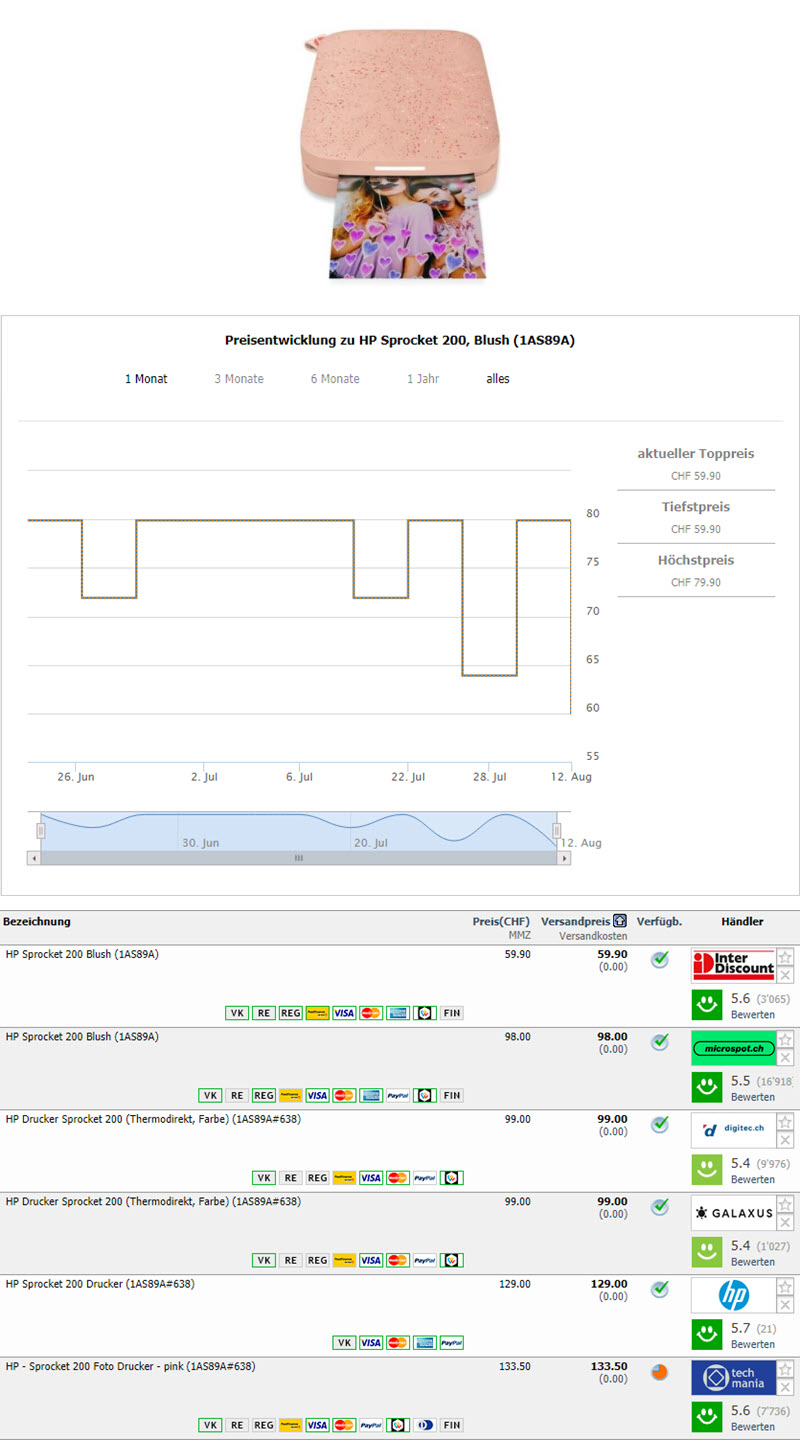Open the microspot.ch merchant logo
This screenshot has height=1440, width=800.
point(733,1049)
